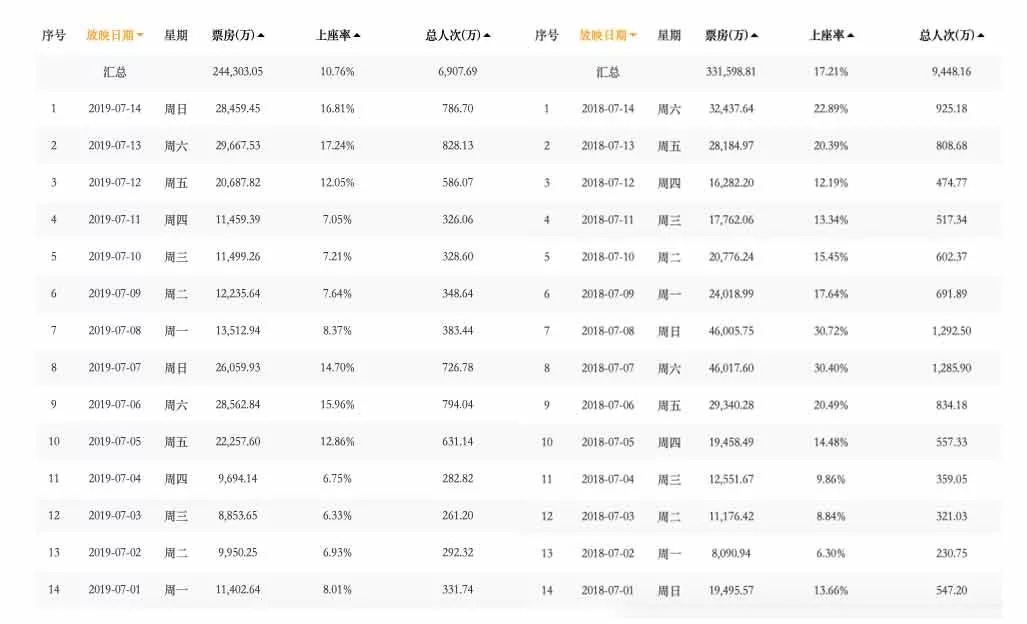
Task: Click date 2018-07-07
Action: (608, 367)
